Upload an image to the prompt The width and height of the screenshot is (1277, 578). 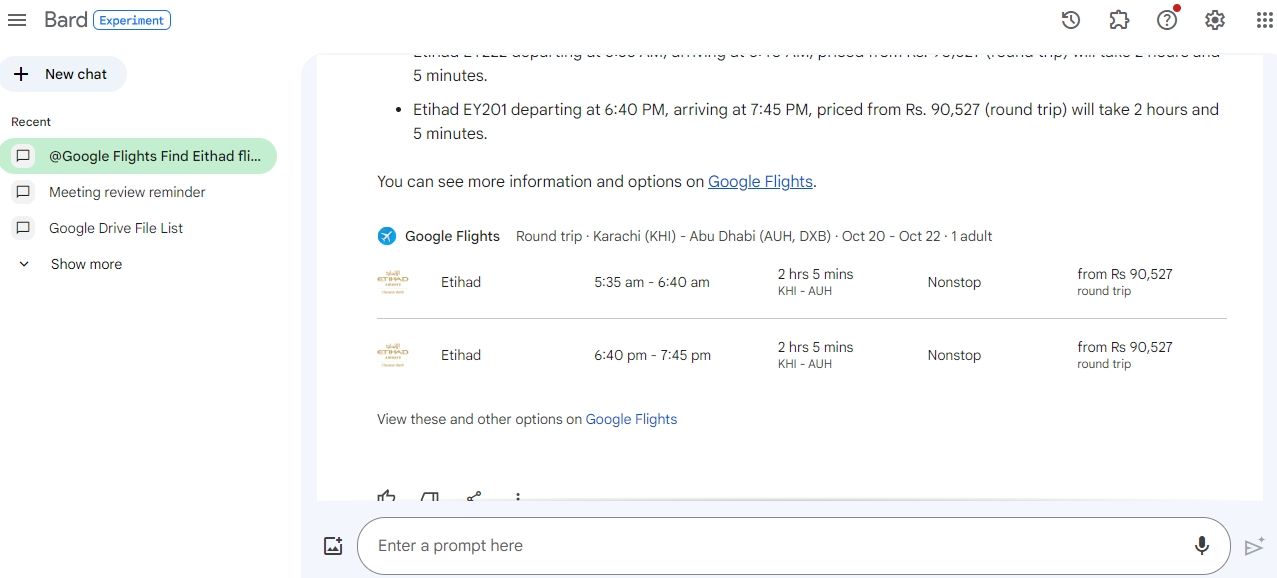pos(332,545)
